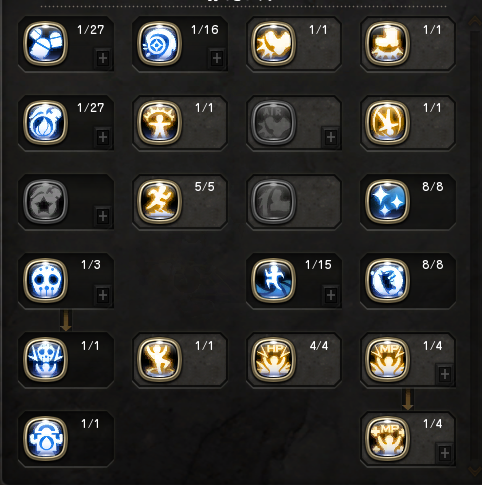
Task: Select the crowned figure gold skill icon
Action: click(159, 122)
